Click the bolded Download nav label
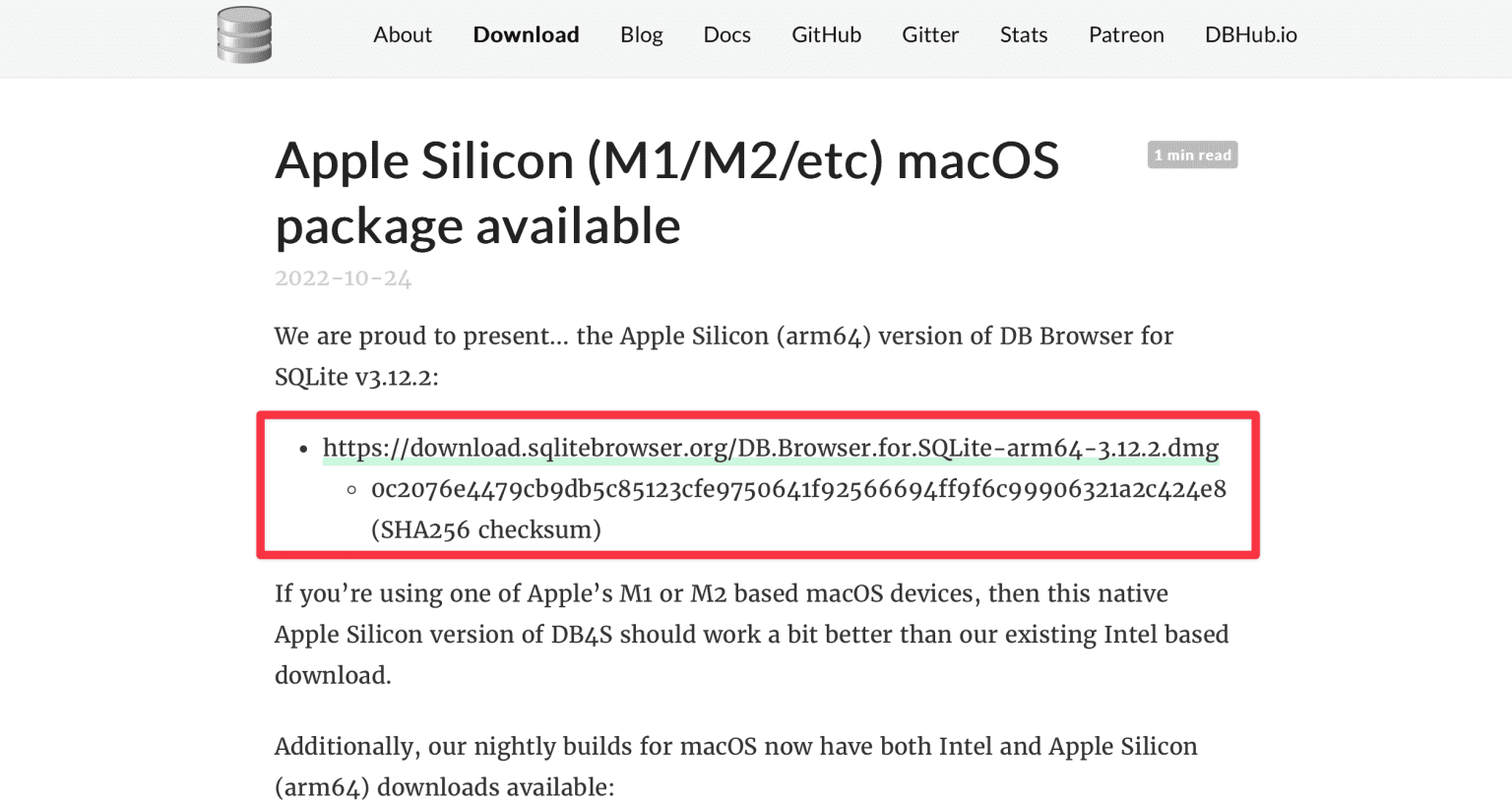Viewport: 1512px width, 801px height. 526,35
